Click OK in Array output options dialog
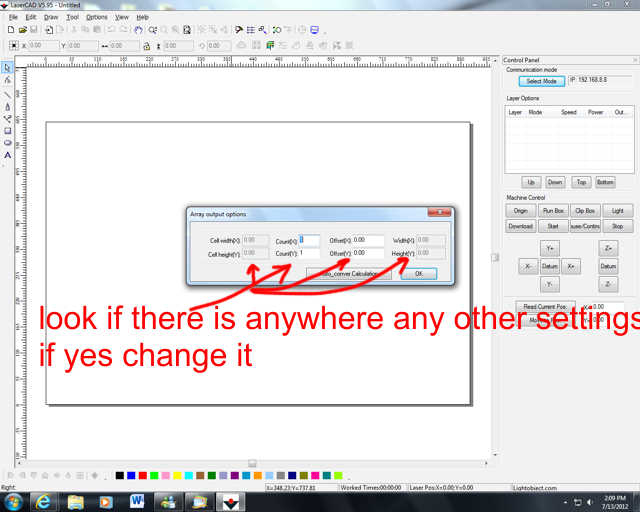The height and width of the screenshot is (512, 640). click(x=418, y=273)
